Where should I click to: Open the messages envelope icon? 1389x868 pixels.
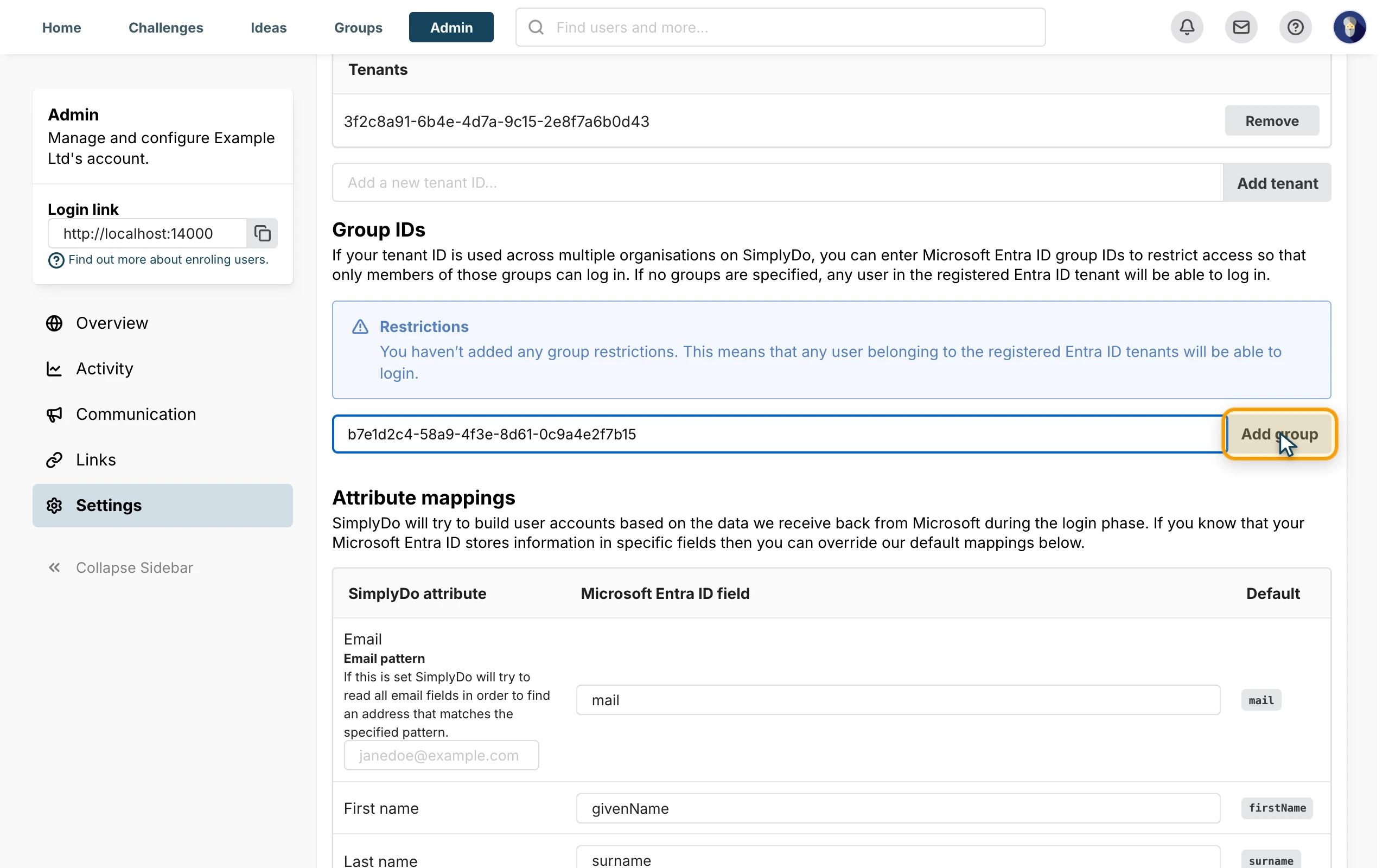(x=1241, y=27)
